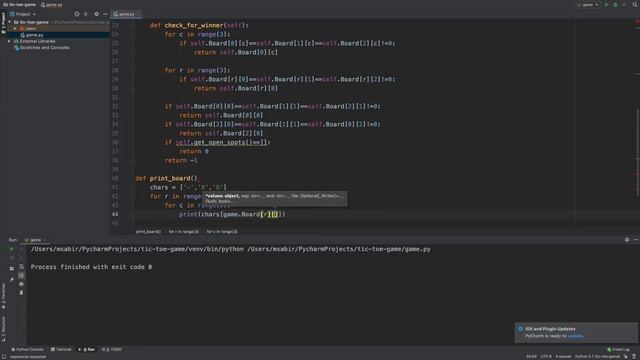
Task: Open the game run configuration dropdown
Action: 588,4
